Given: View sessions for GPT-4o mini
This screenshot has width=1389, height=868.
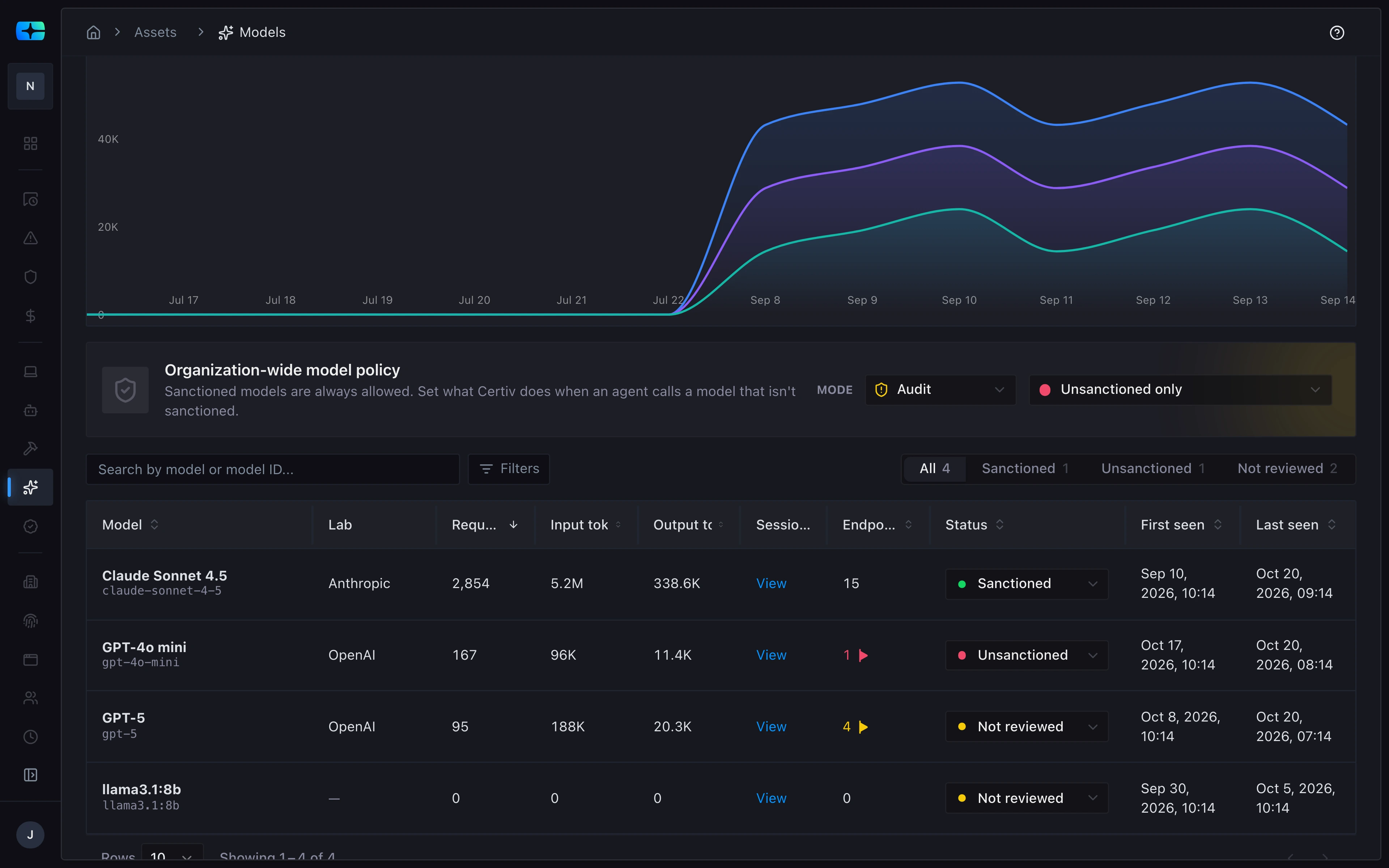Looking at the screenshot, I should [771, 655].
